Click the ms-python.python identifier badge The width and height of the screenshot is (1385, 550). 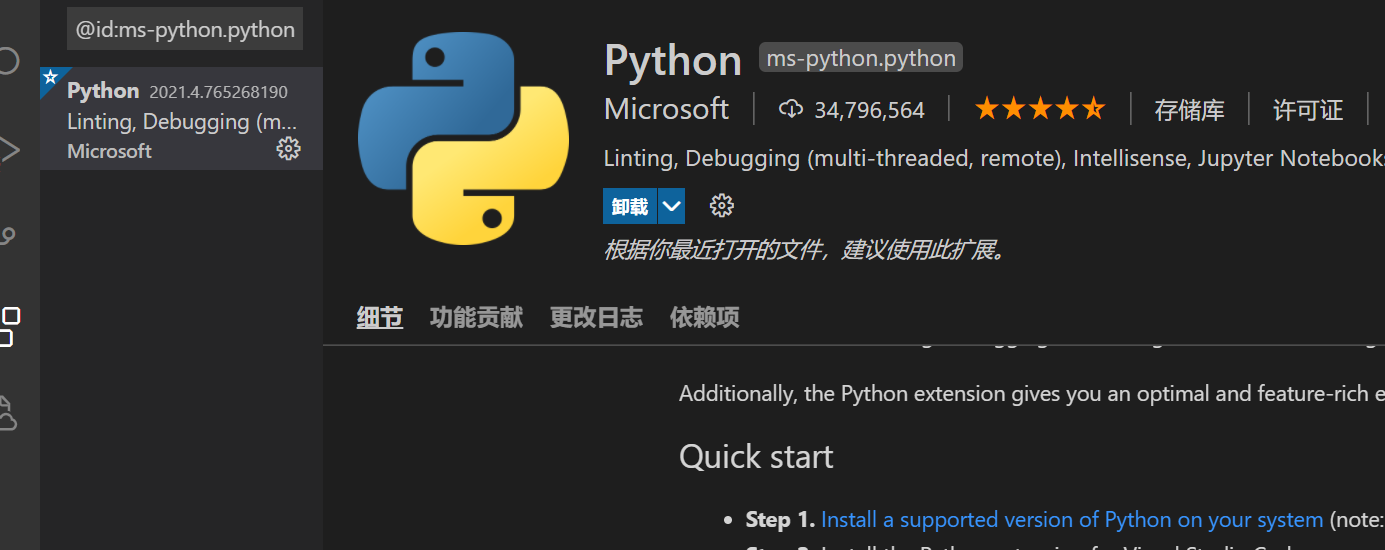click(x=861, y=59)
